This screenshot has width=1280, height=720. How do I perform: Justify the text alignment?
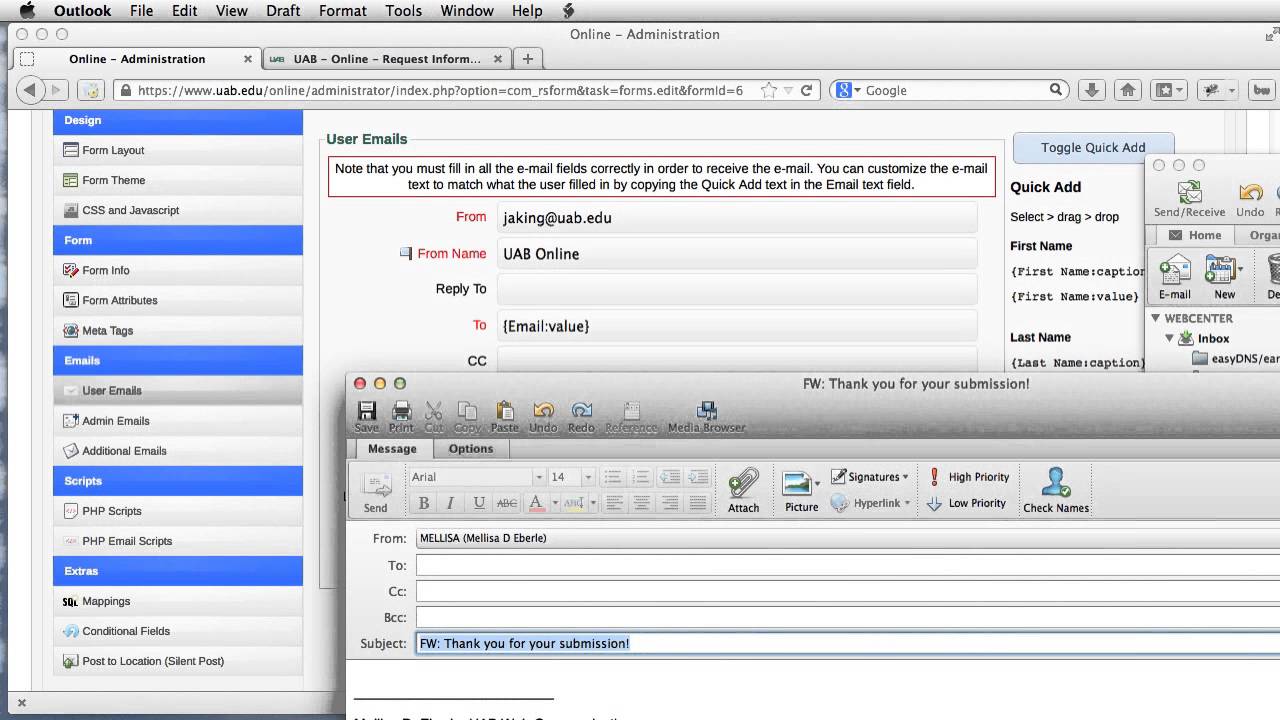(698, 503)
